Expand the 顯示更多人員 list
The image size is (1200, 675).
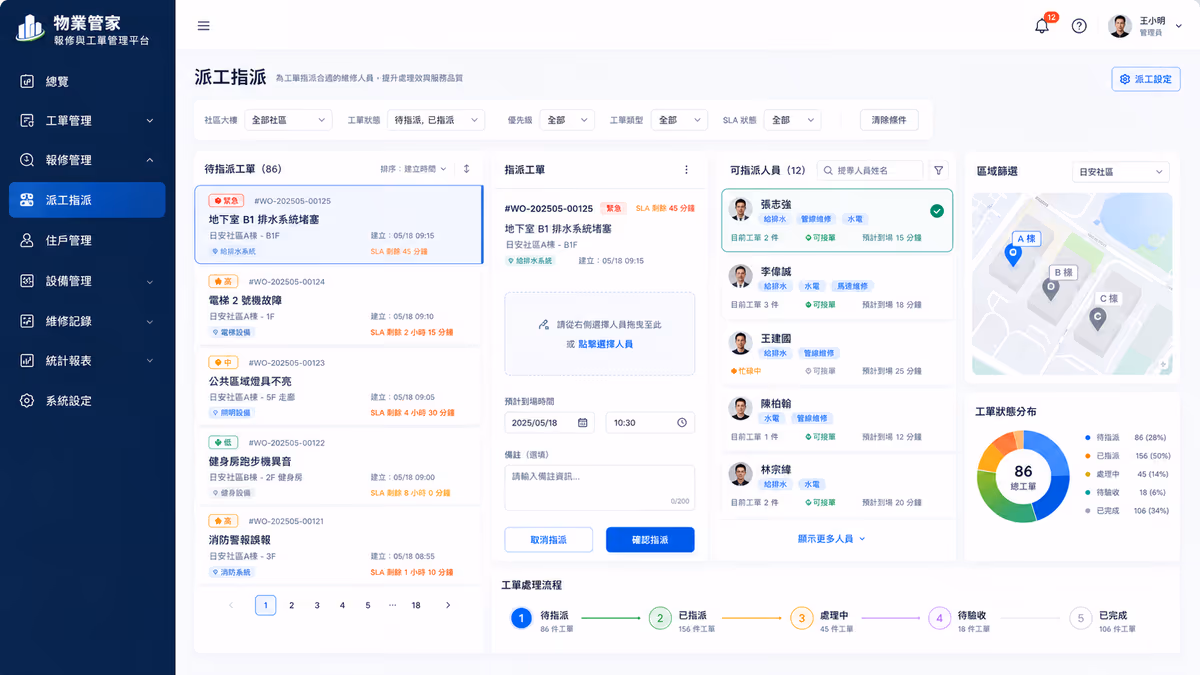pos(831,538)
